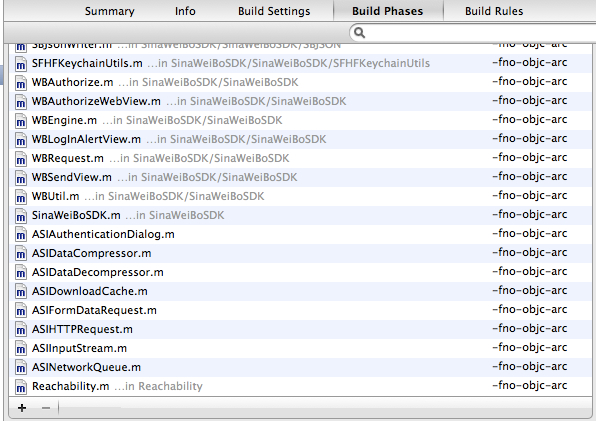596x421 pixels.
Task: Click the magnifying glass search icon
Action: (359, 33)
